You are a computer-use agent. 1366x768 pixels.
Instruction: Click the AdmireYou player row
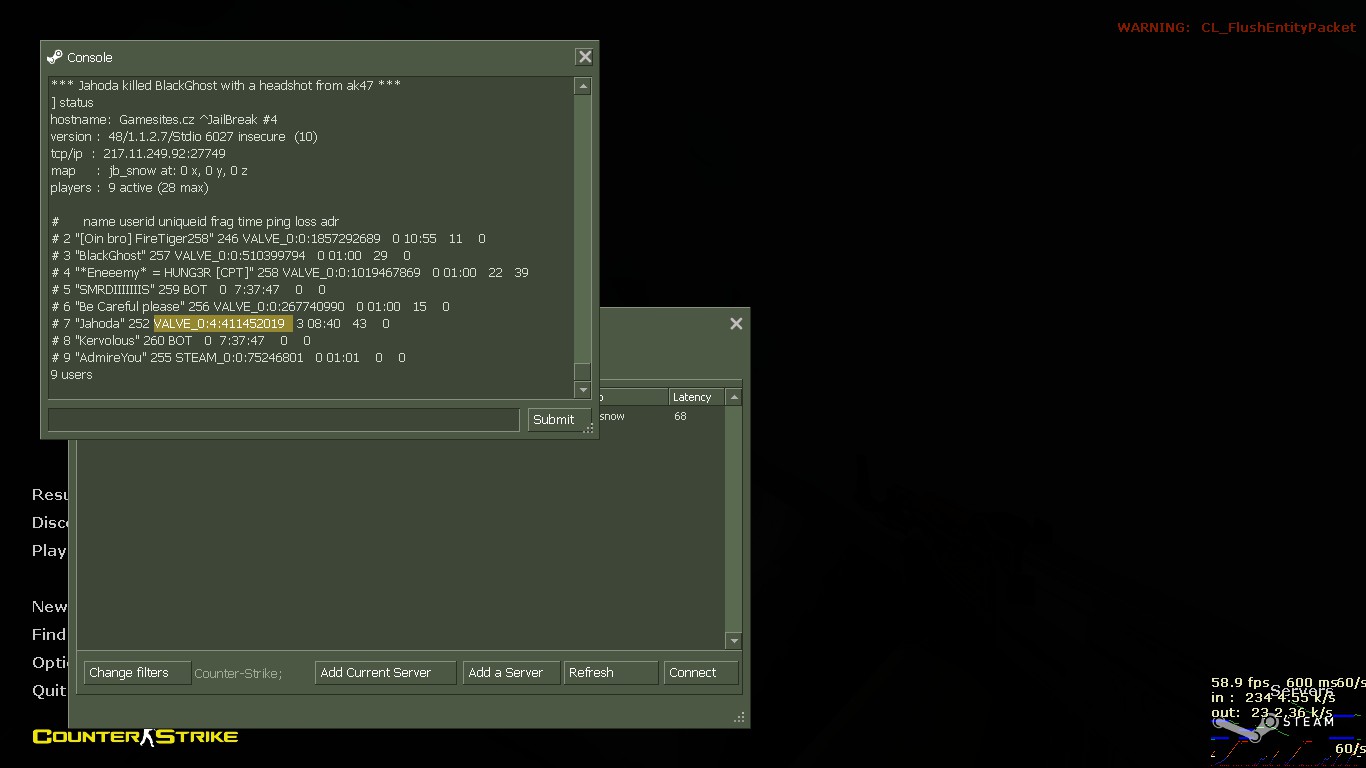click(x=228, y=358)
